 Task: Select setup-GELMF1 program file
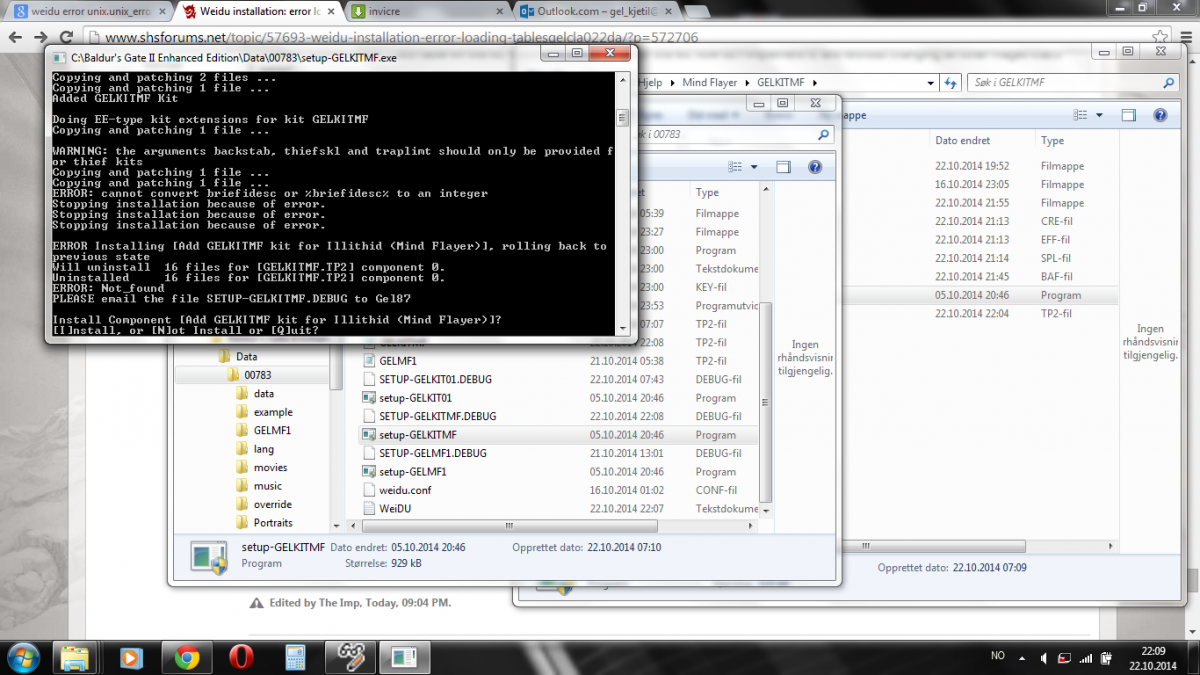point(558,472)
